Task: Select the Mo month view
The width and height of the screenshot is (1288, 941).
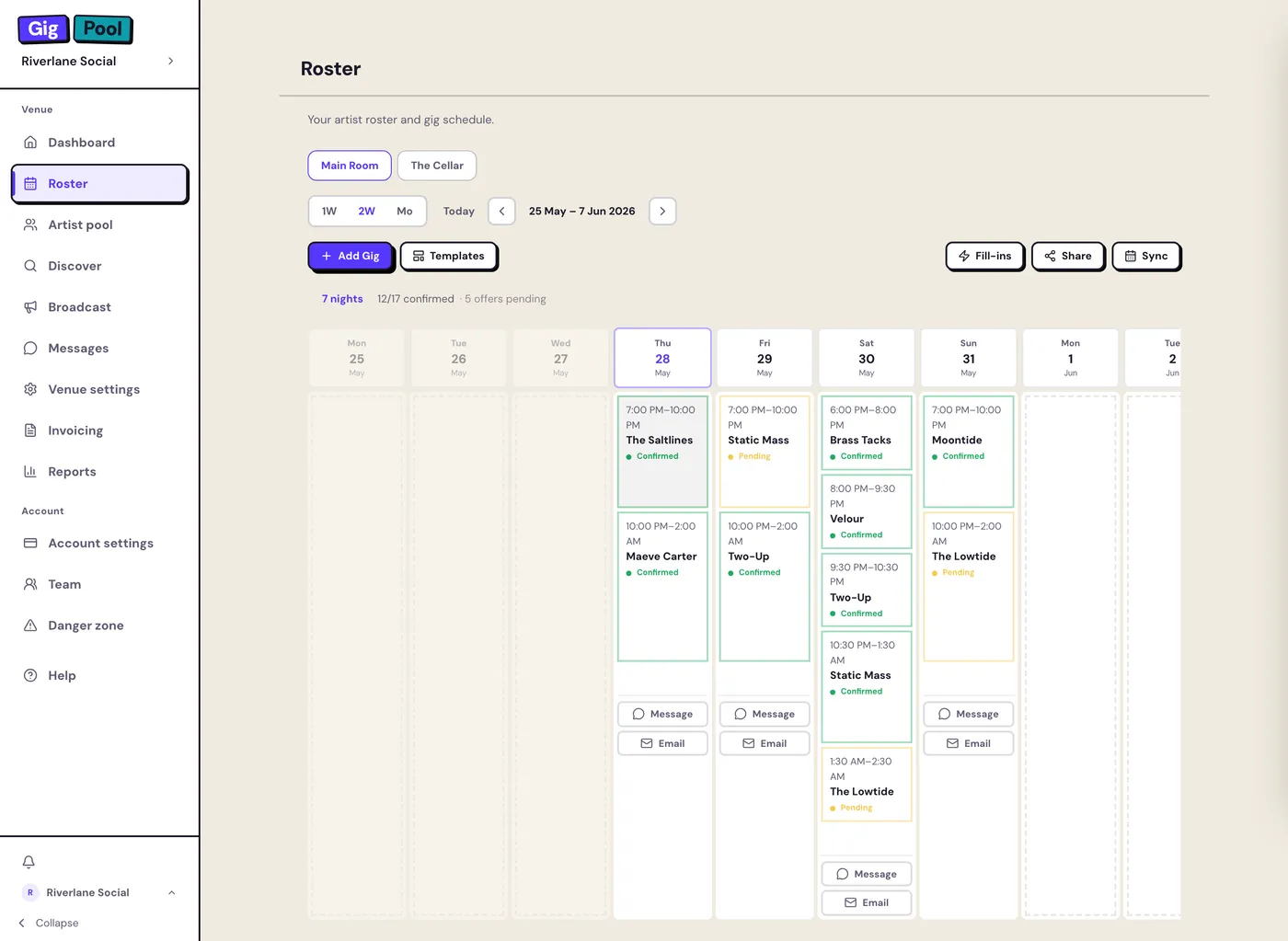Action: 405,211
